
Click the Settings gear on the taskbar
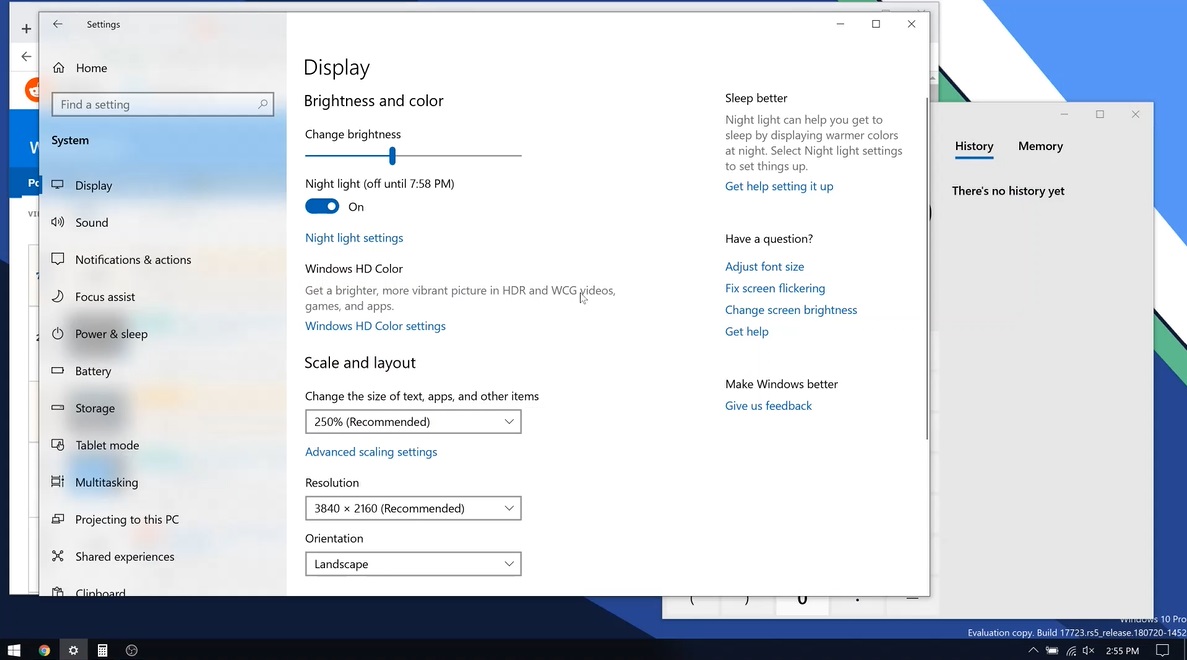click(x=73, y=650)
